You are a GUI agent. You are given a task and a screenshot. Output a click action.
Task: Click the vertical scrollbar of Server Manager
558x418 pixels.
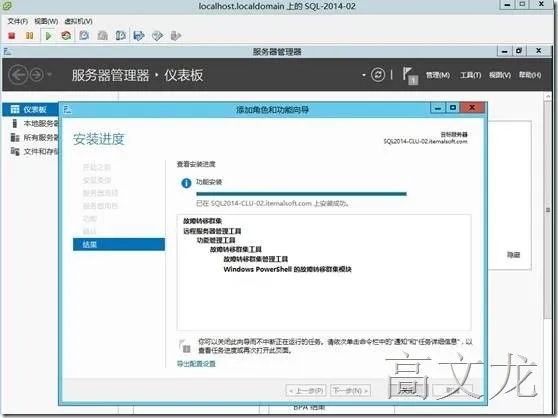pos(548,210)
